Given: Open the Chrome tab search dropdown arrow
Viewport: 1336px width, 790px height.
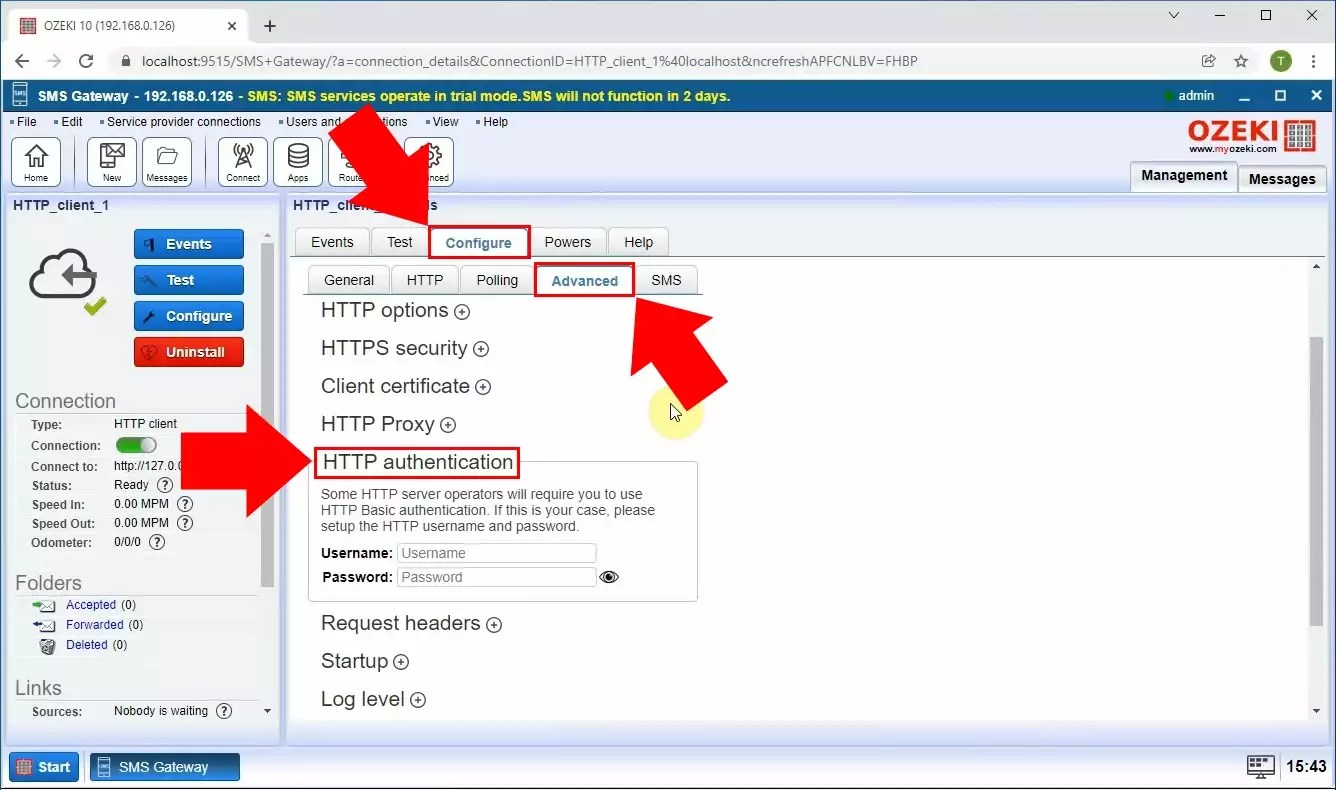Looking at the screenshot, I should [1174, 15].
